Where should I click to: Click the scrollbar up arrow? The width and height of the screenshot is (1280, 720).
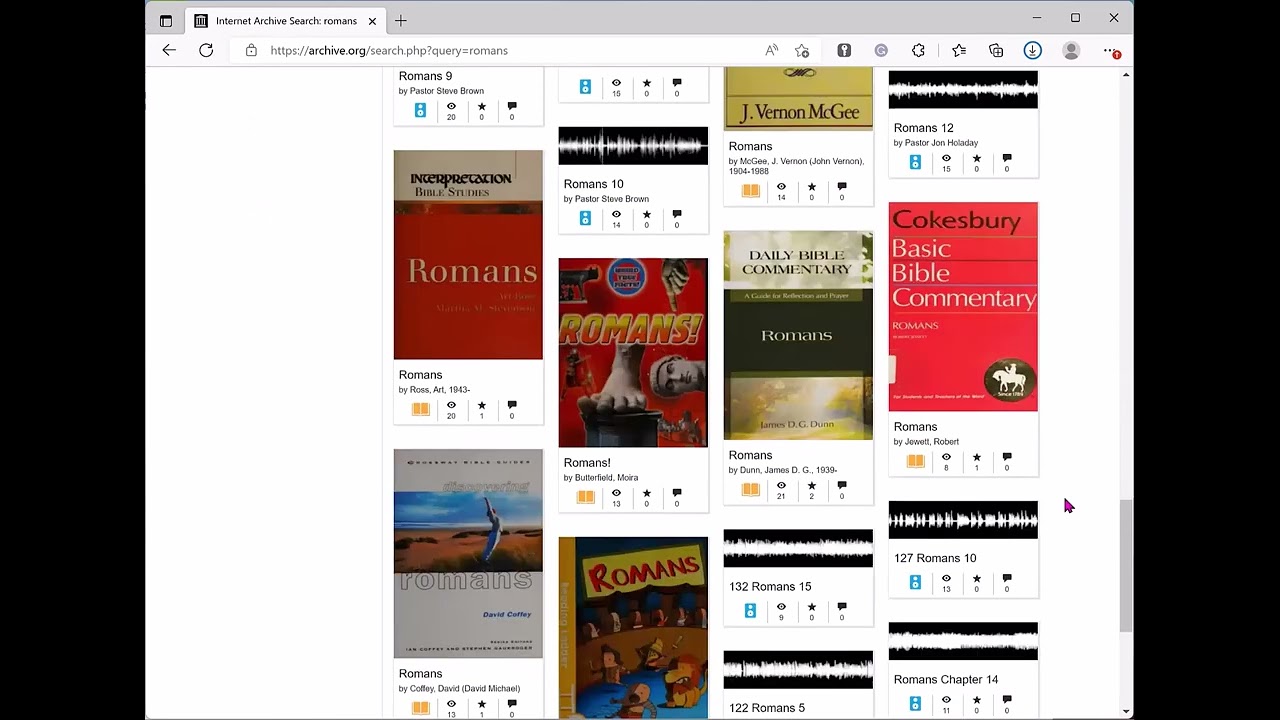pyautogui.click(x=1126, y=75)
